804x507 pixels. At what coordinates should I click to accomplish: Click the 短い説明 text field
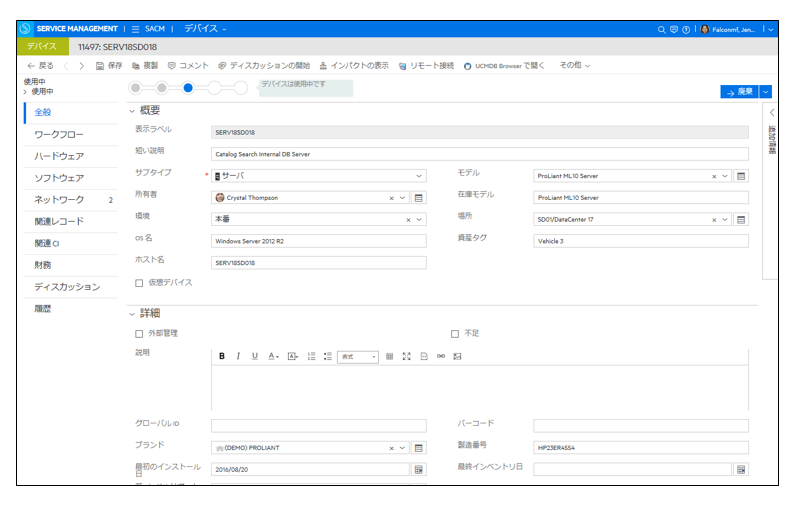coord(480,154)
